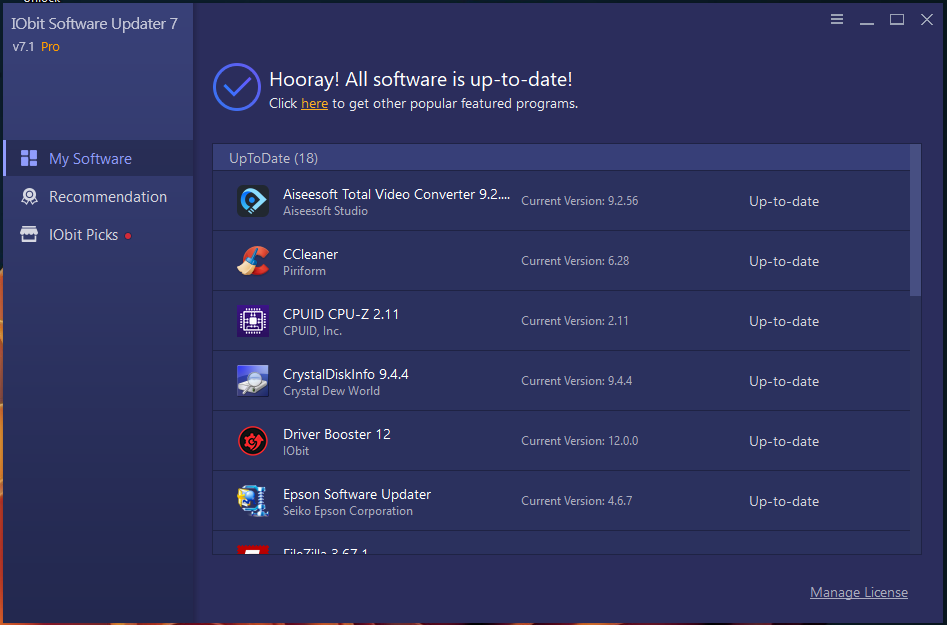
Task: Go to the IObit Picks section
Action: [98, 234]
